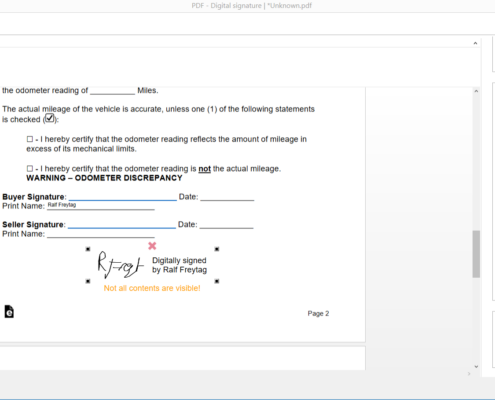The image size is (495, 400).
Task: Select the top-right signature resize handle
Action: tap(217, 249)
